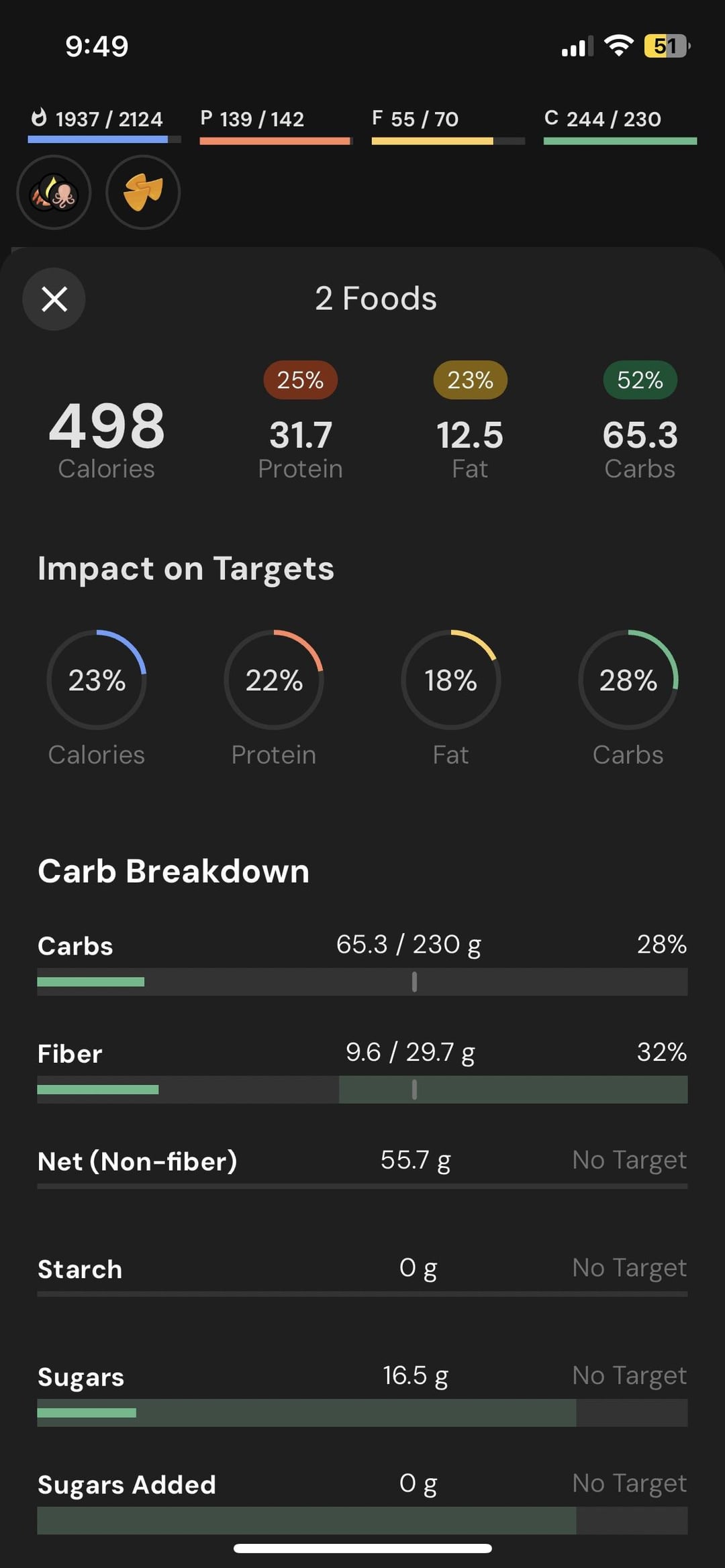Tap the 52% carbs percentage badge
Image resolution: width=725 pixels, height=1568 pixels.
[640, 380]
